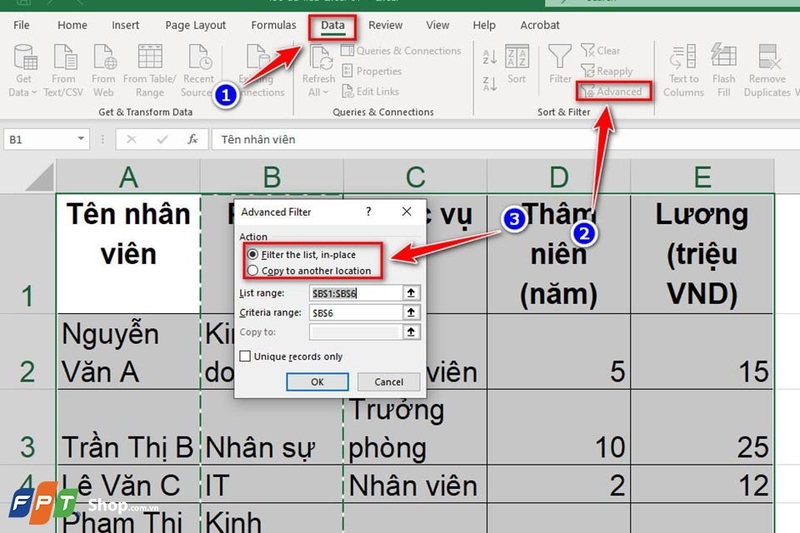The width and height of the screenshot is (800, 533).
Task: Click OK in Advanced Filter
Action: coord(317,382)
